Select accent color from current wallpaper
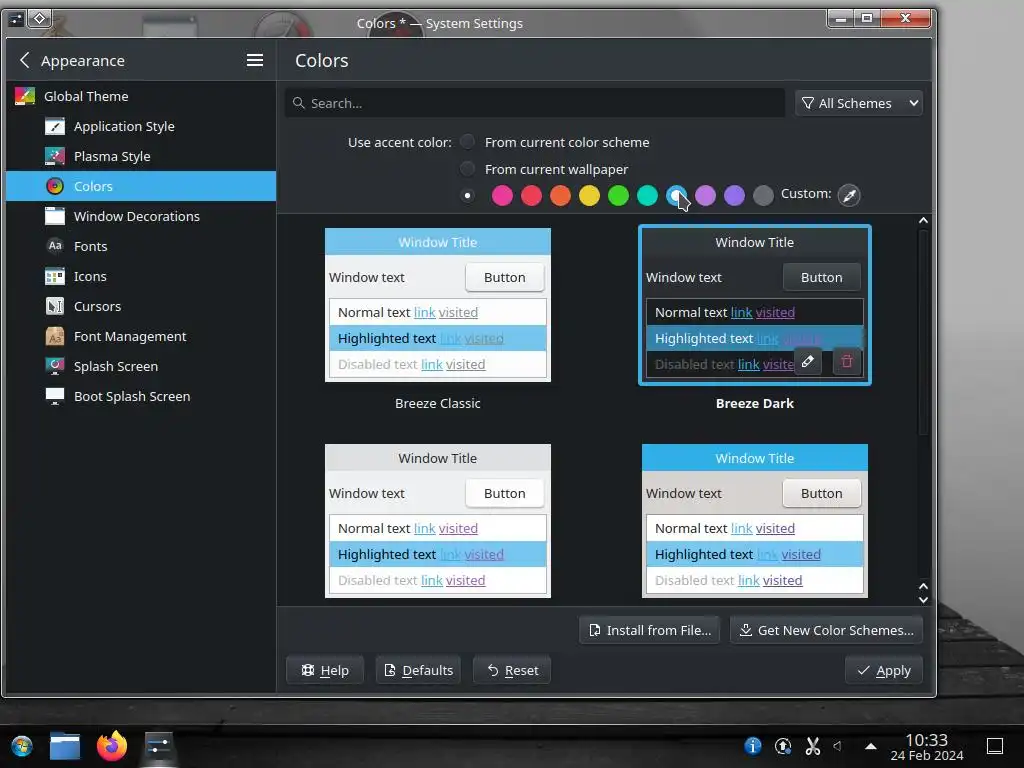 click(x=467, y=169)
